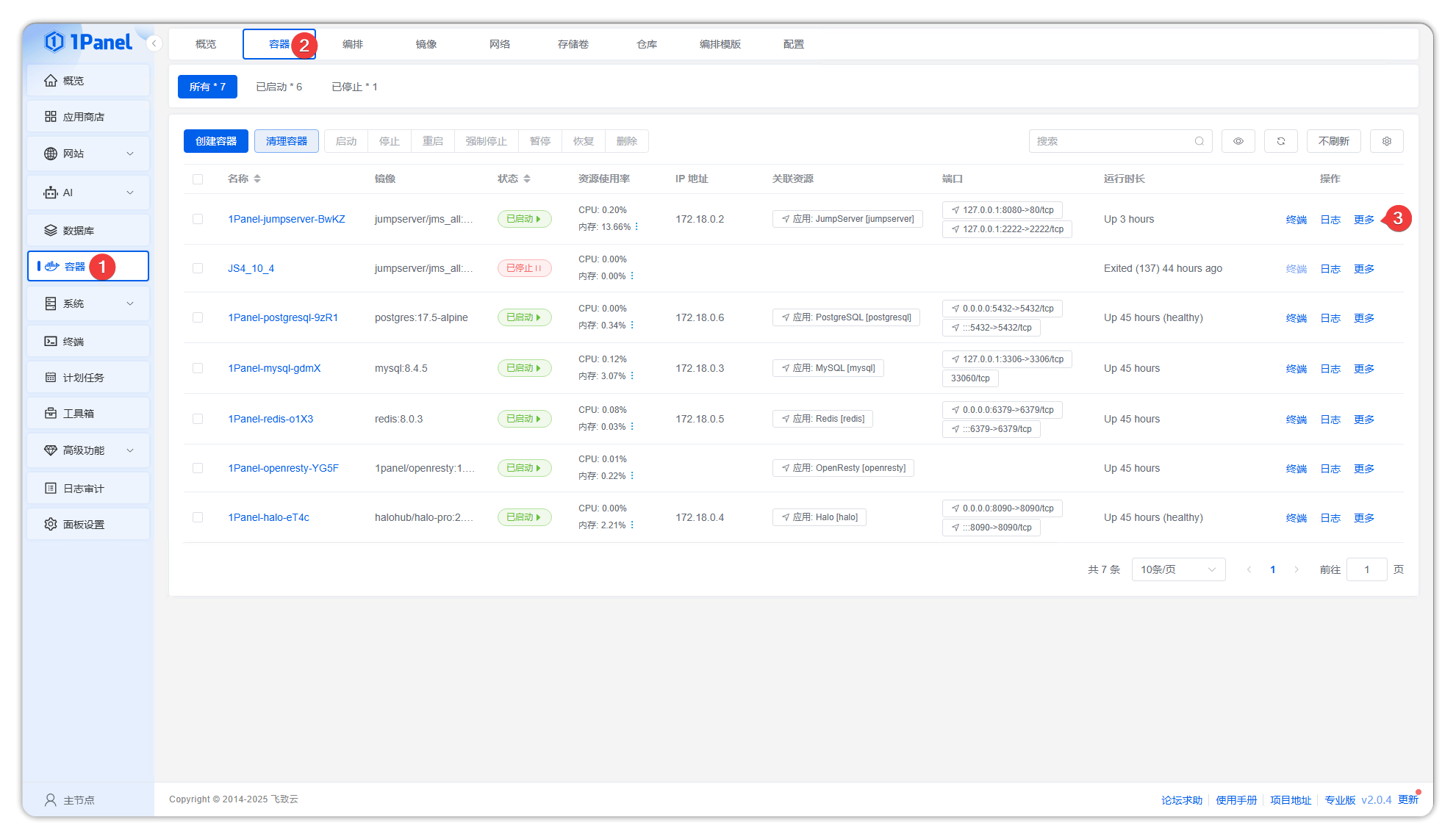Click the 已停止 status badge of JS4_10_4

point(524,268)
